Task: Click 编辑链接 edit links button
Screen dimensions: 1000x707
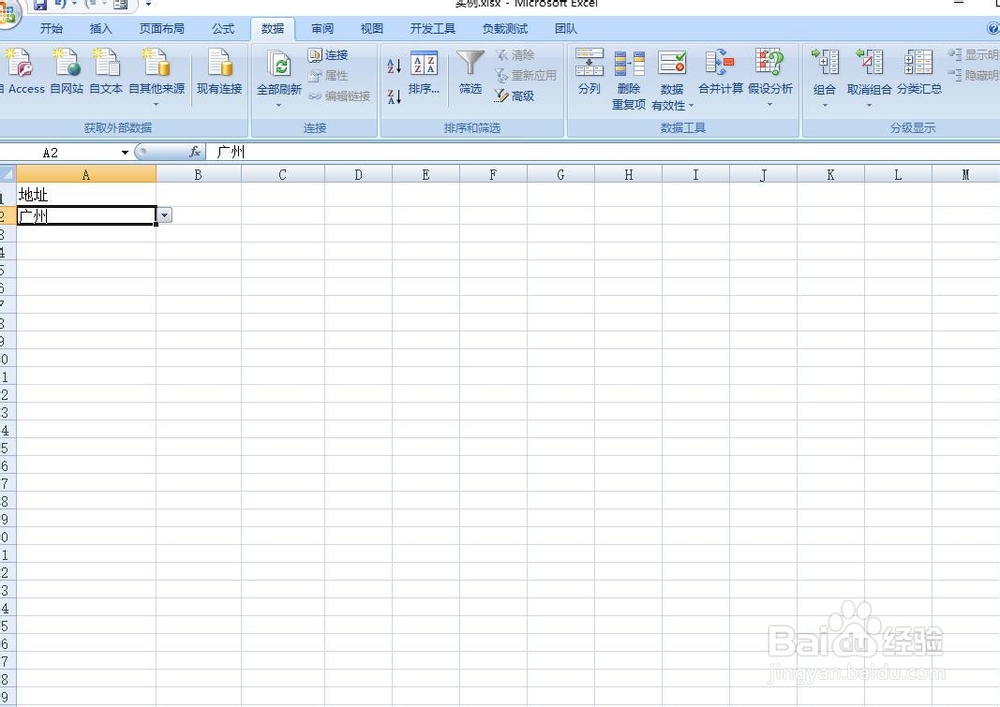Action: 339,96
